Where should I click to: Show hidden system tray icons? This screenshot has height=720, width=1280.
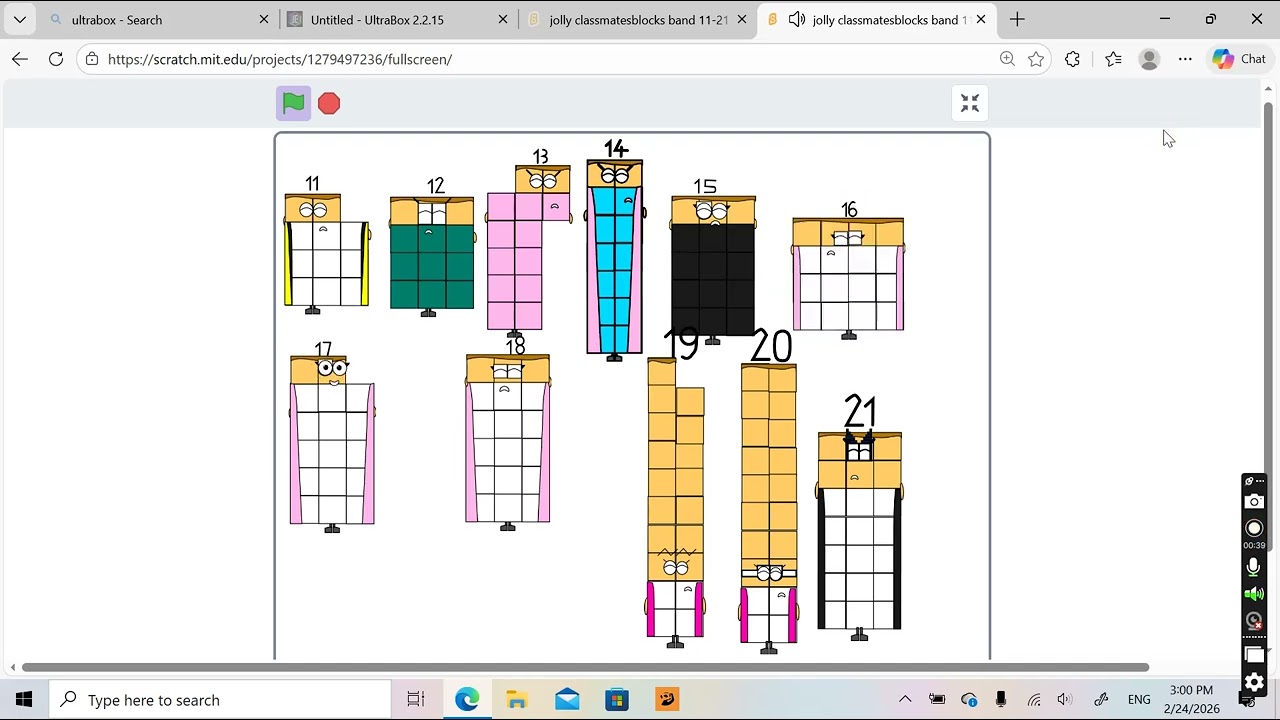905,700
